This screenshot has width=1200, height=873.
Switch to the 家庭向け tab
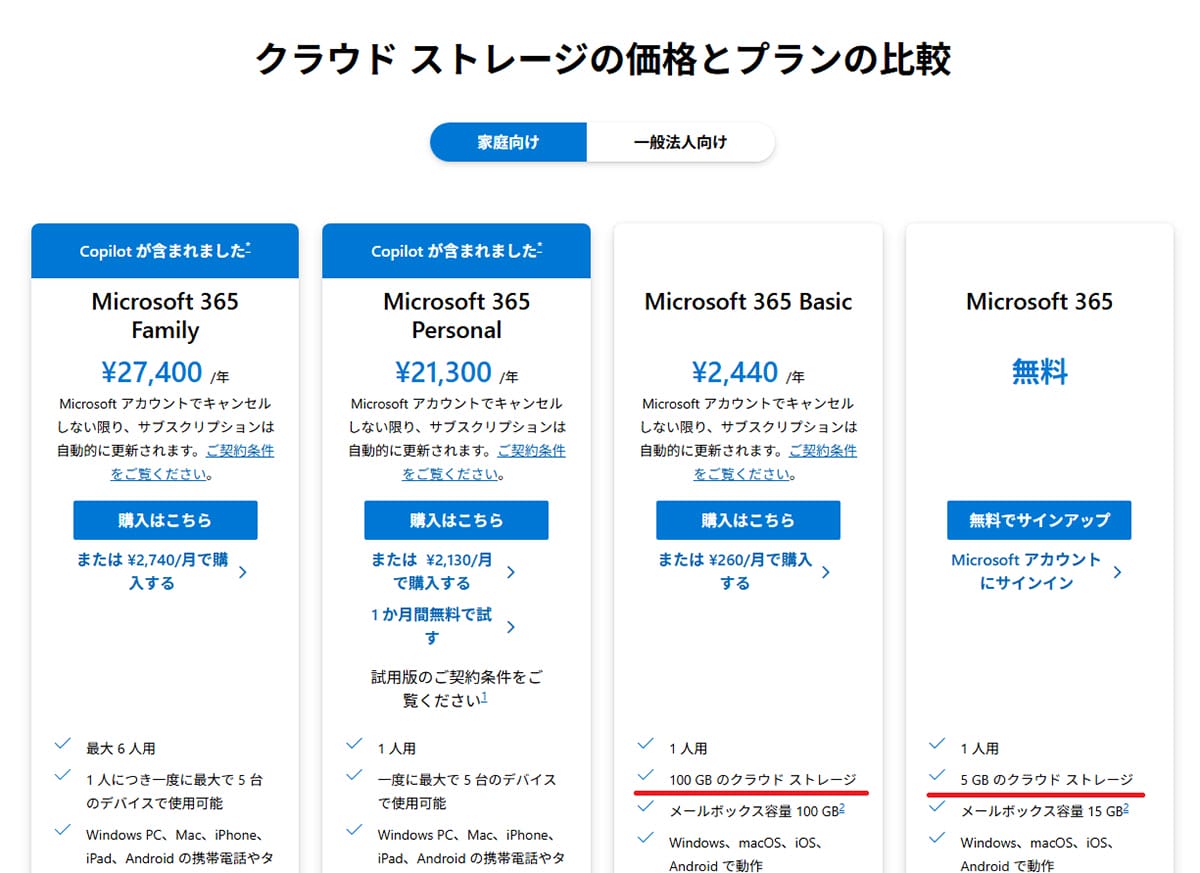pyautogui.click(x=508, y=142)
